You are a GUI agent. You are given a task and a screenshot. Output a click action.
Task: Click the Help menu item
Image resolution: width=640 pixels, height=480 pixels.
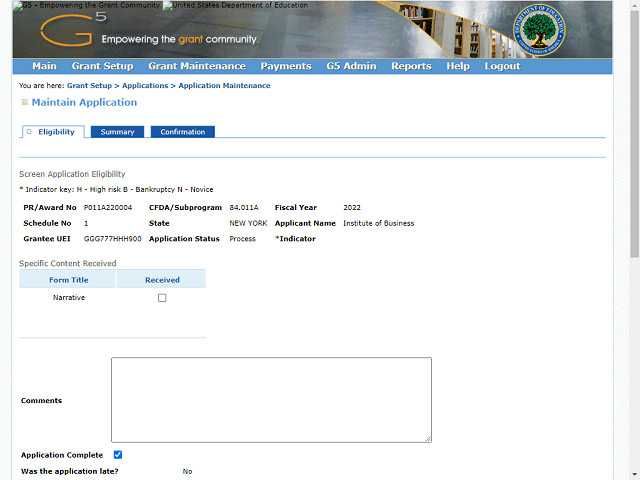[458, 66]
